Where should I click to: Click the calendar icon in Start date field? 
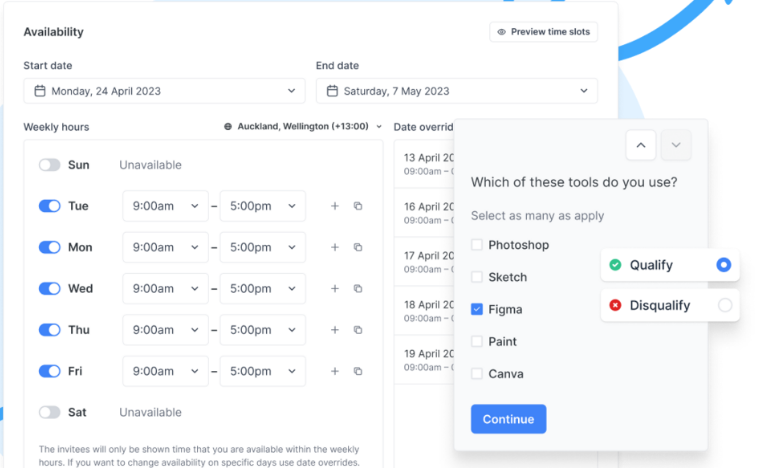[x=40, y=91]
